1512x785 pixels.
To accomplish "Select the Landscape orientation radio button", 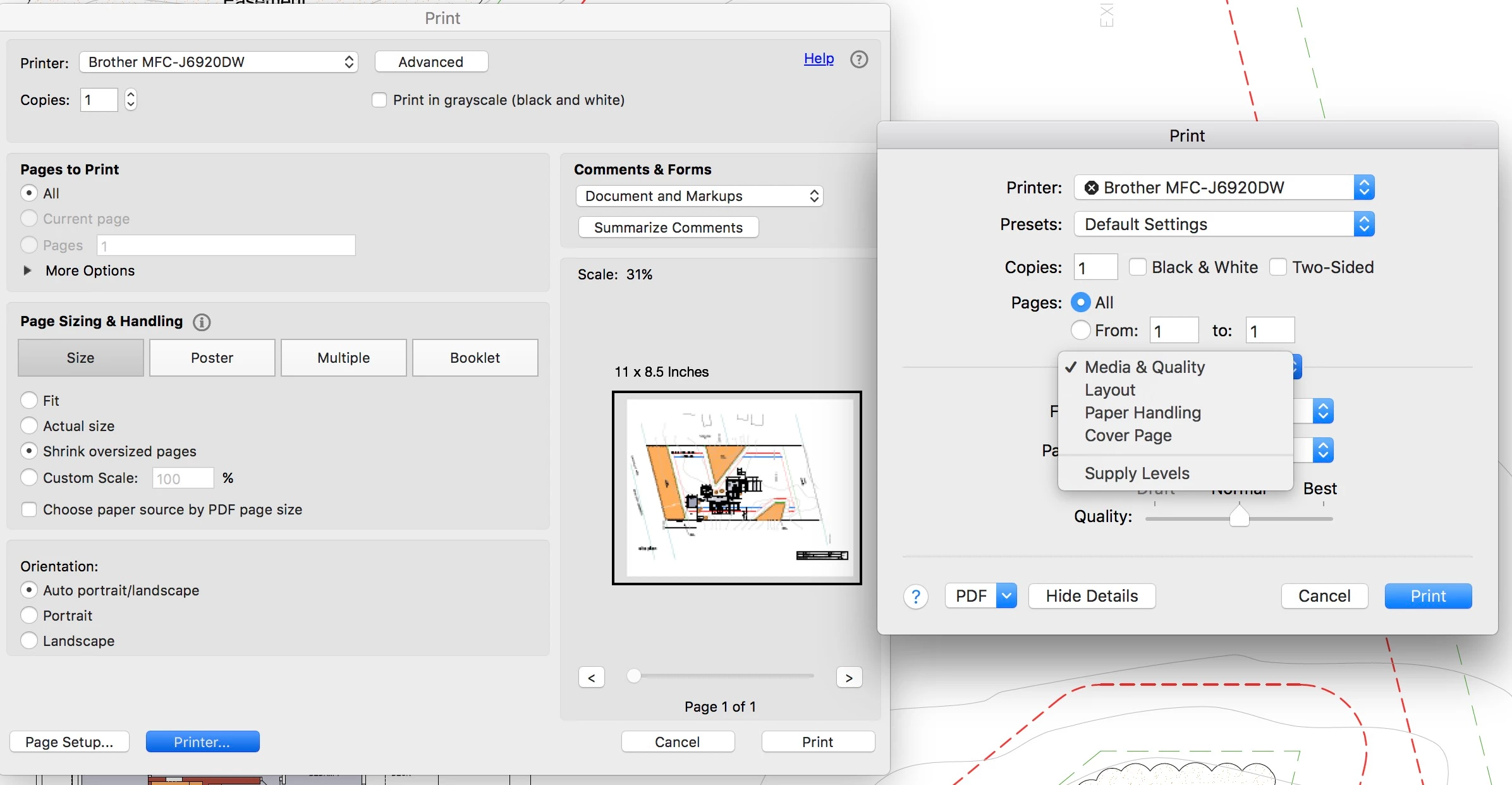I will tap(29, 641).
